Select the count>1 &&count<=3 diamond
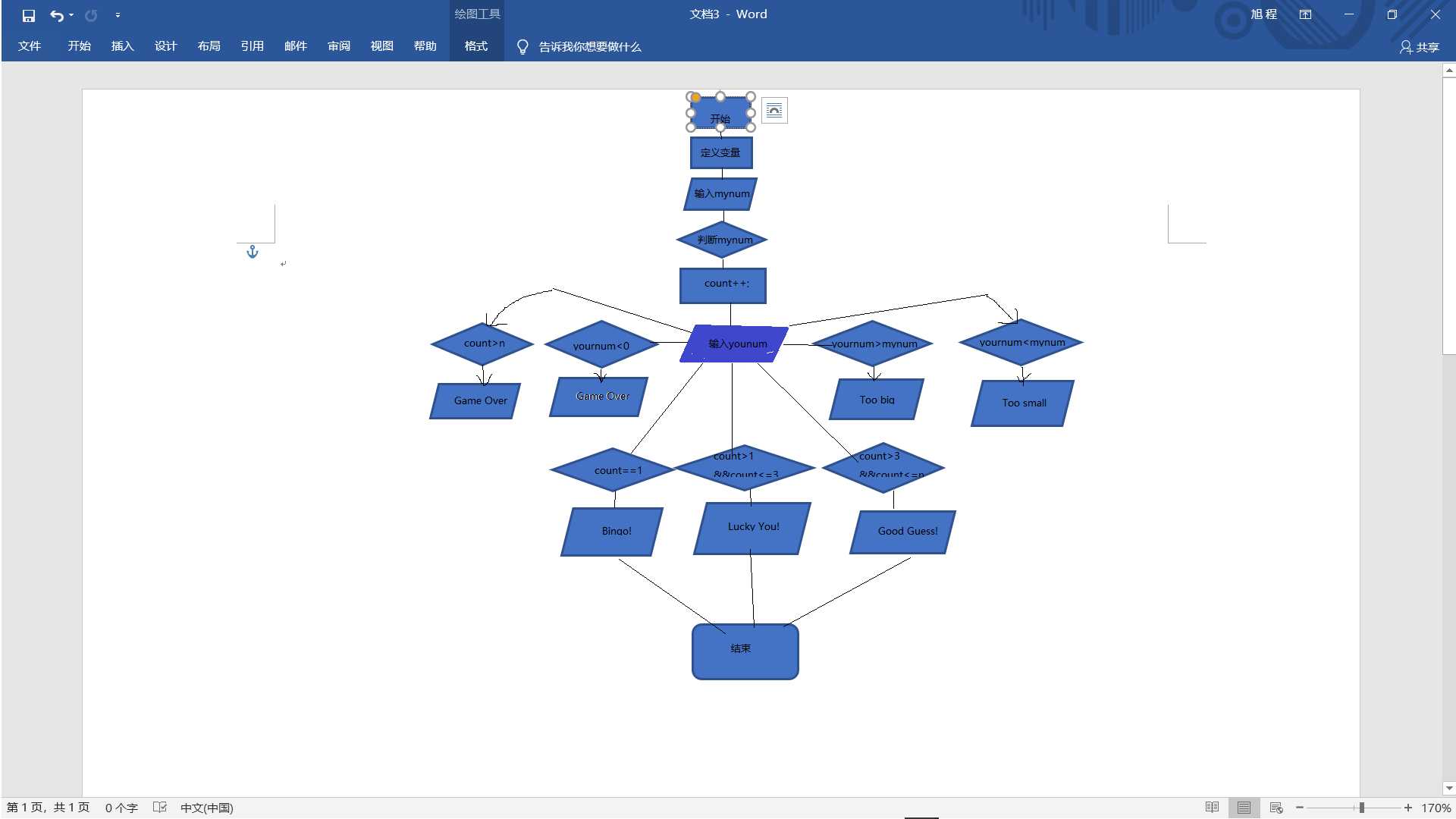 pos(745,467)
